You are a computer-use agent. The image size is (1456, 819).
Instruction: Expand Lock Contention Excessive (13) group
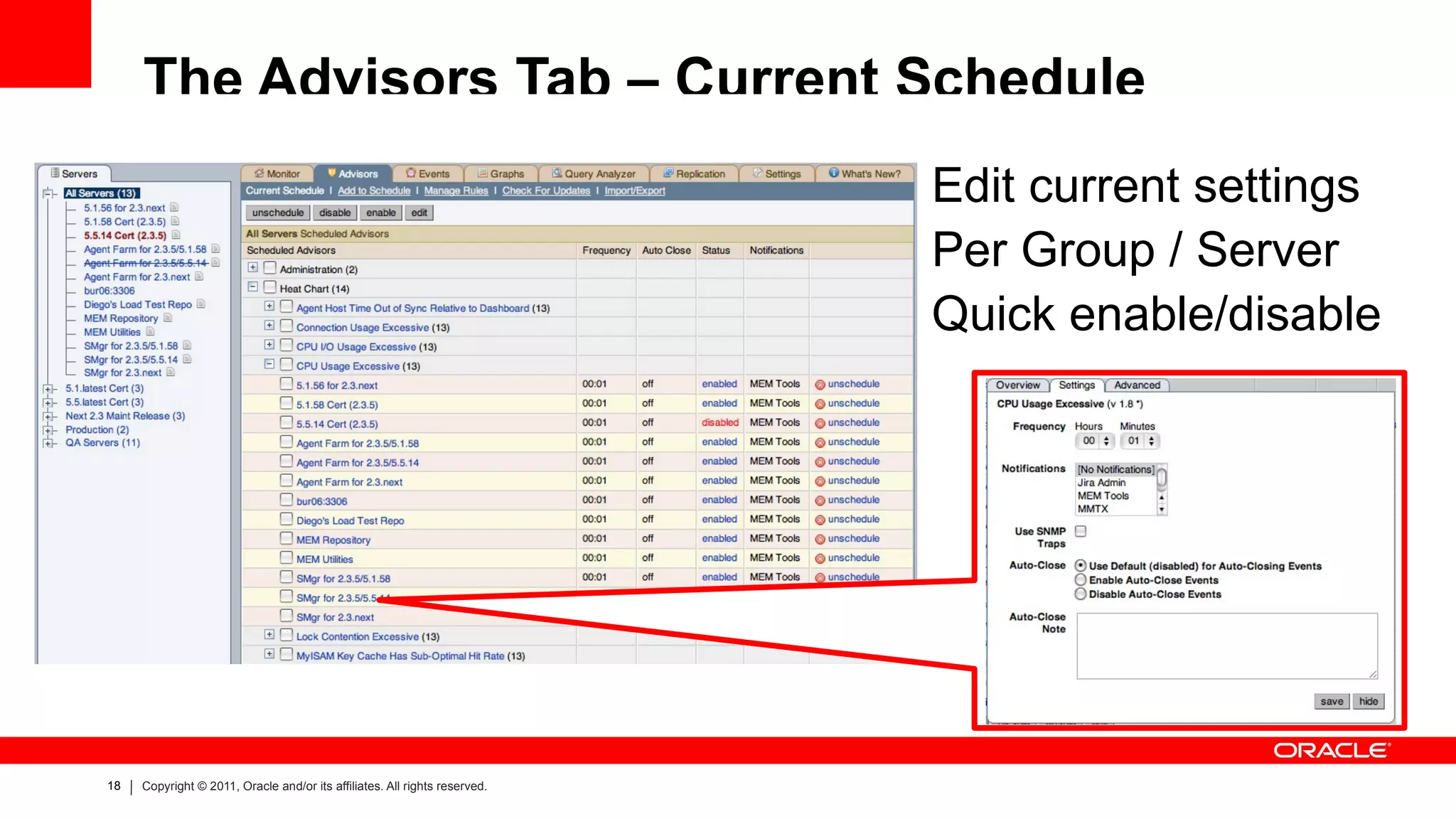269,635
